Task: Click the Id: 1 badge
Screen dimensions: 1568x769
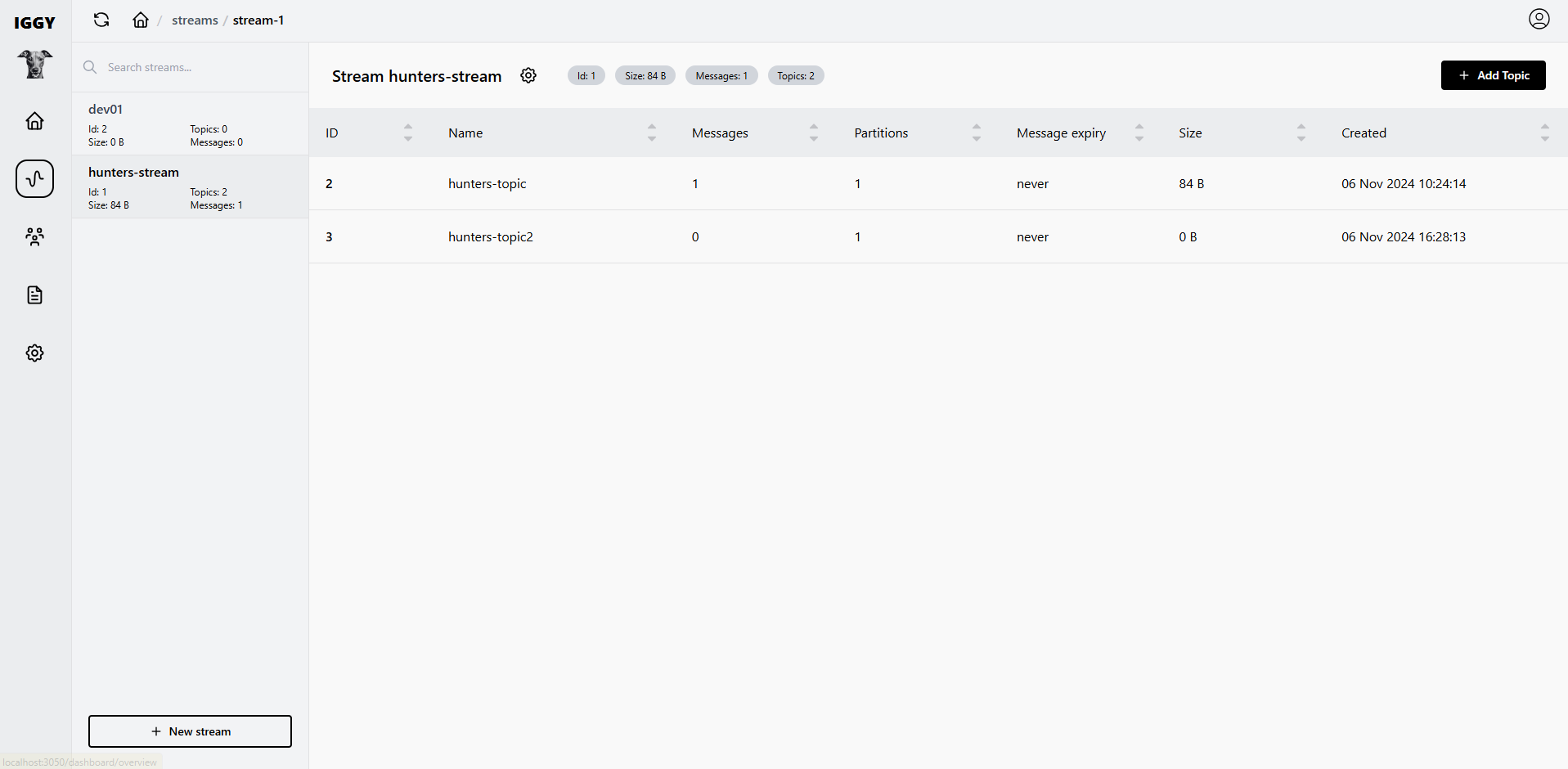Action: click(586, 75)
